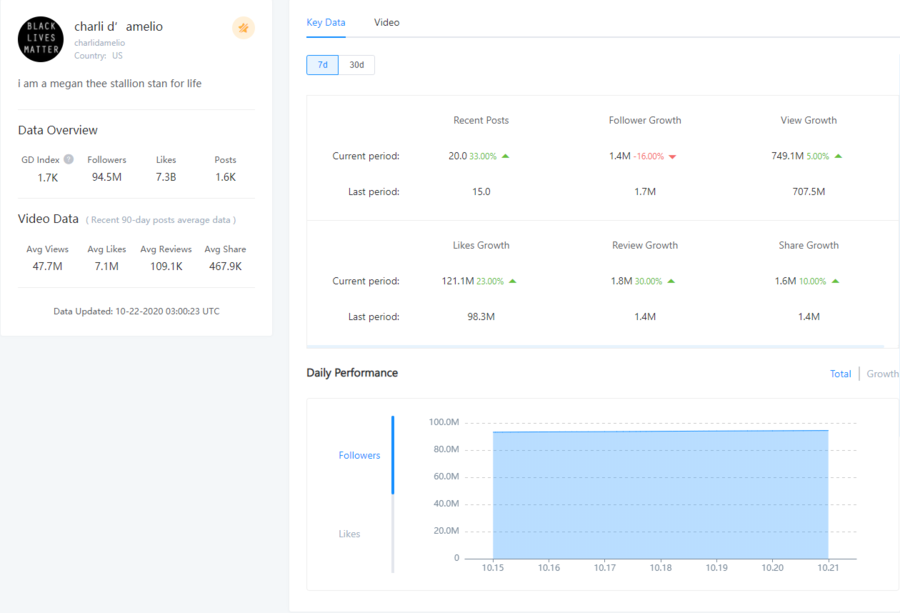Show Growth view in Daily Performance
900x613 pixels.
point(882,374)
